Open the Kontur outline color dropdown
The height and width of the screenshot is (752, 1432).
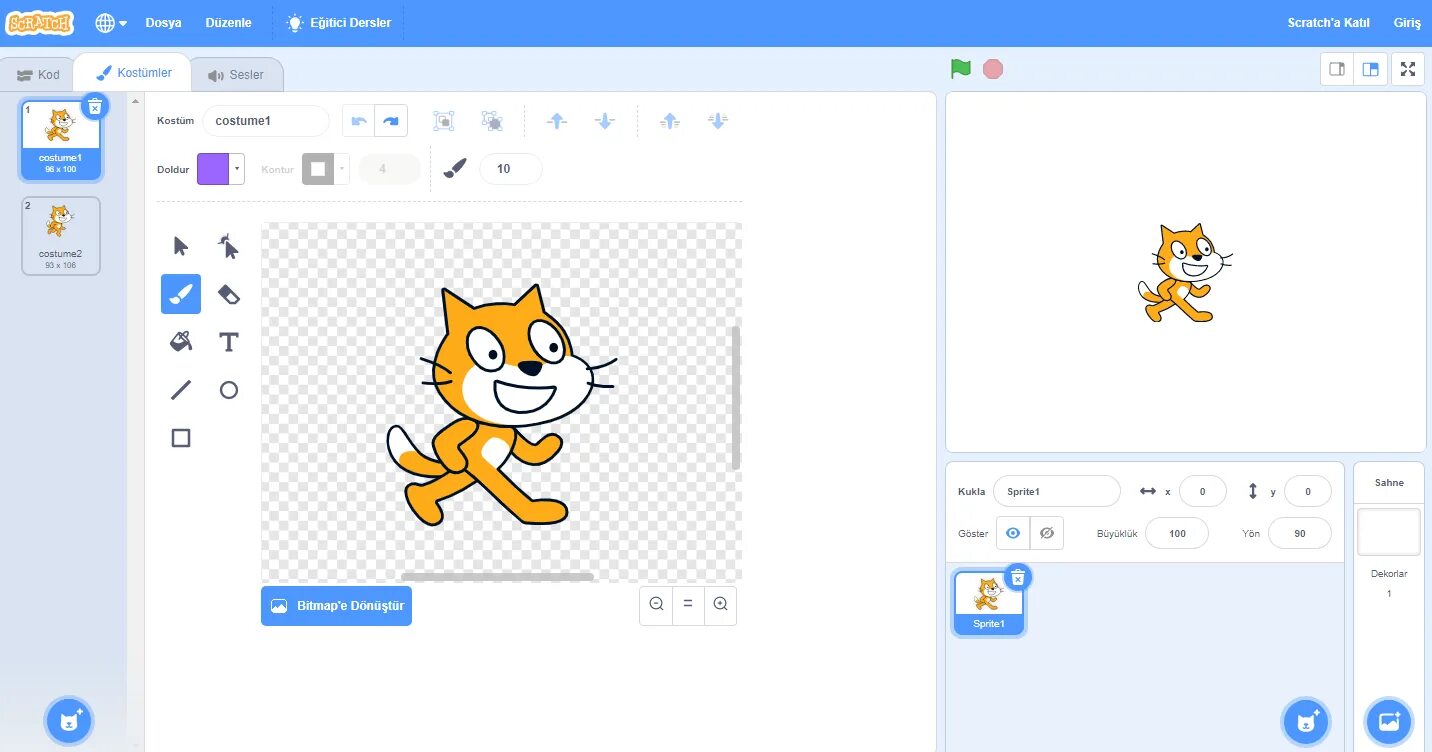(342, 169)
